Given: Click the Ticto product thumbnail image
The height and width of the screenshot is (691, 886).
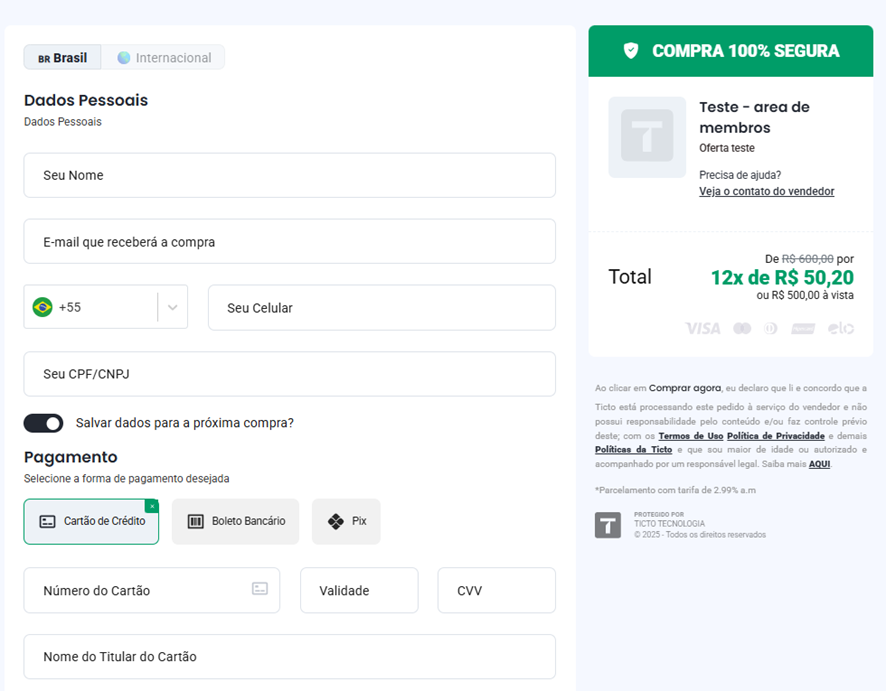Looking at the screenshot, I should click(x=647, y=137).
